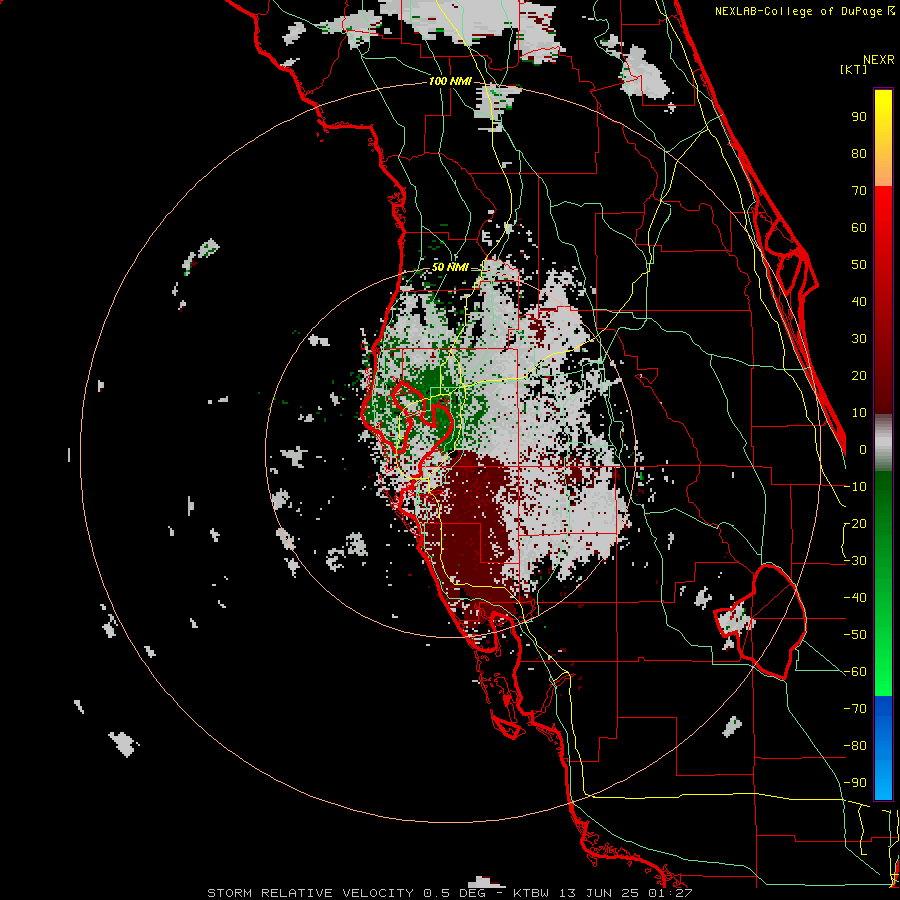Click the -10 scale value
The image size is (900, 900).
(855, 487)
